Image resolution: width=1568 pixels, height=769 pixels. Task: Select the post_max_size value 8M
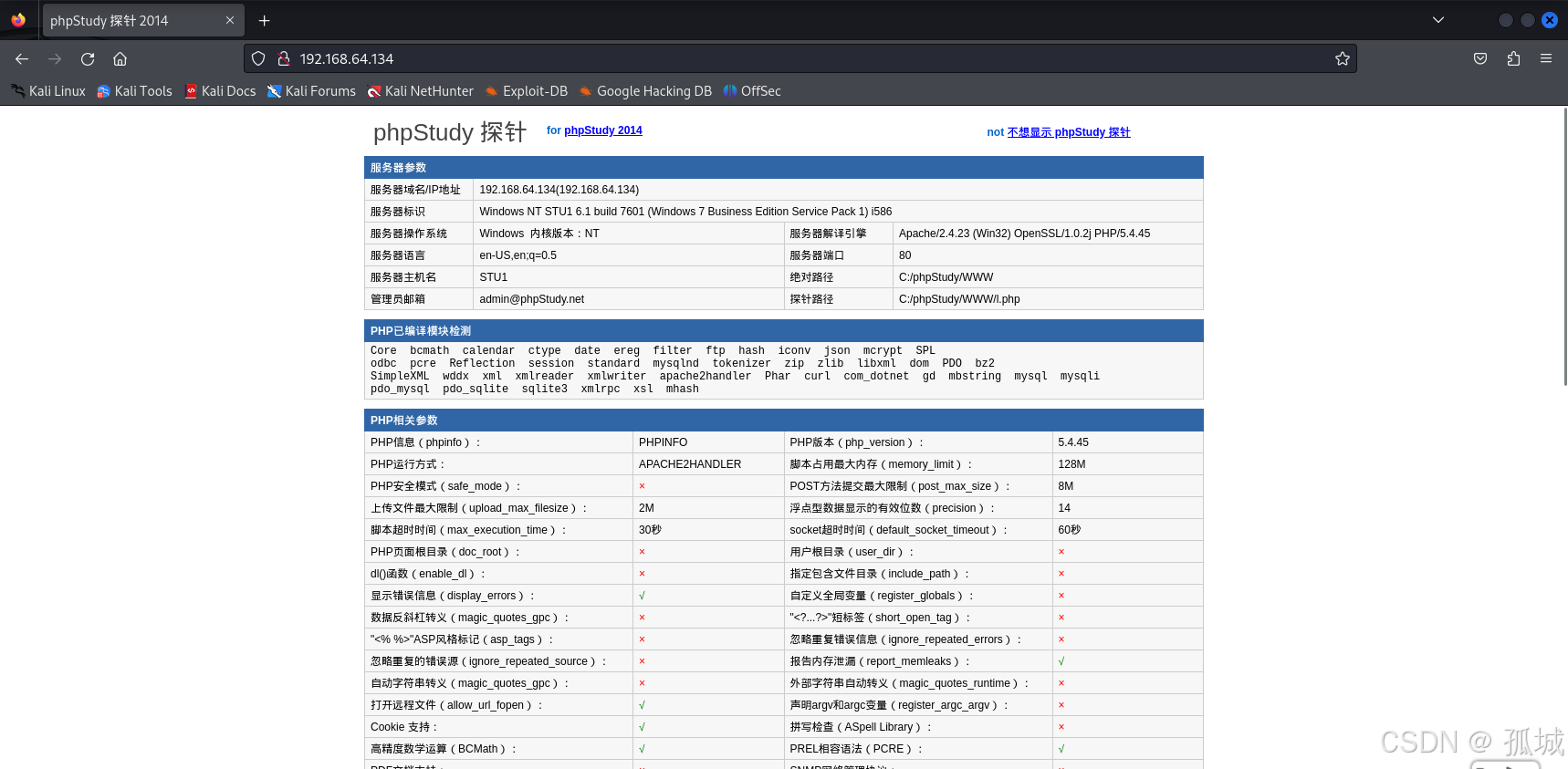[x=1066, y=486]
